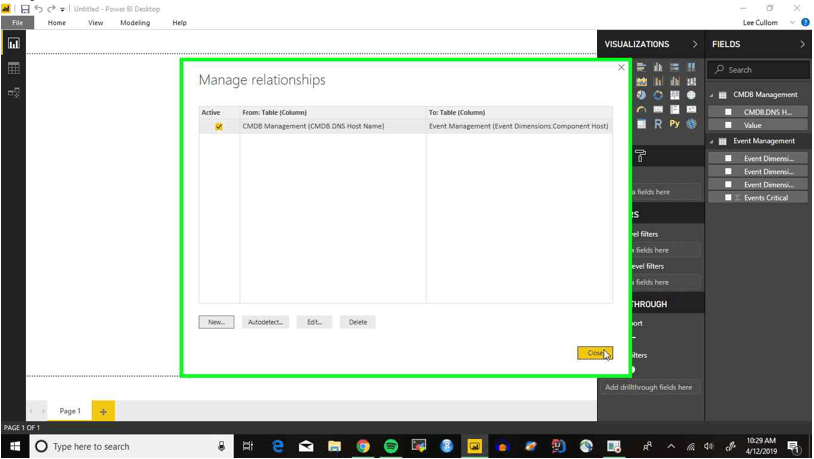Viewport: 814px width, 459px height.
Task: Select the line and clustered column visualization
Action: [x=674, y=82]
